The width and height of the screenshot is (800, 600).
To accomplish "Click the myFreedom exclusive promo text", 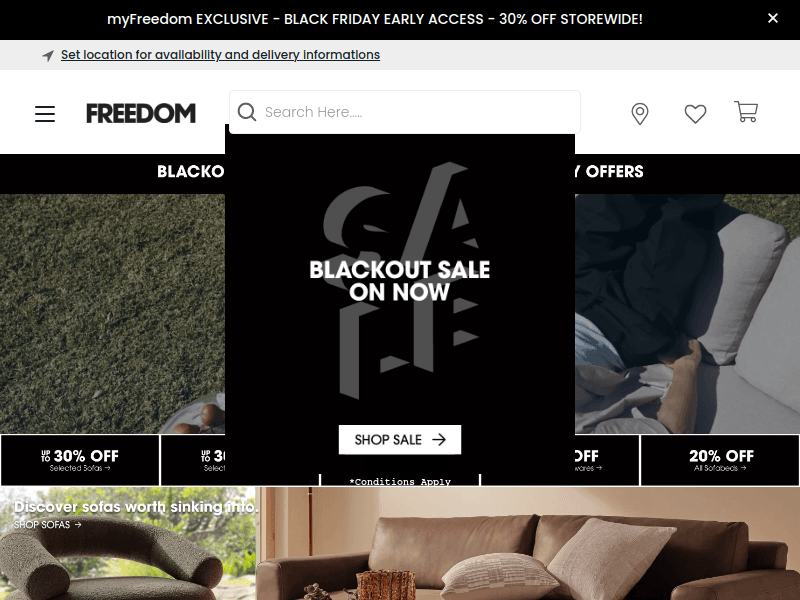I will pos(374,19).
